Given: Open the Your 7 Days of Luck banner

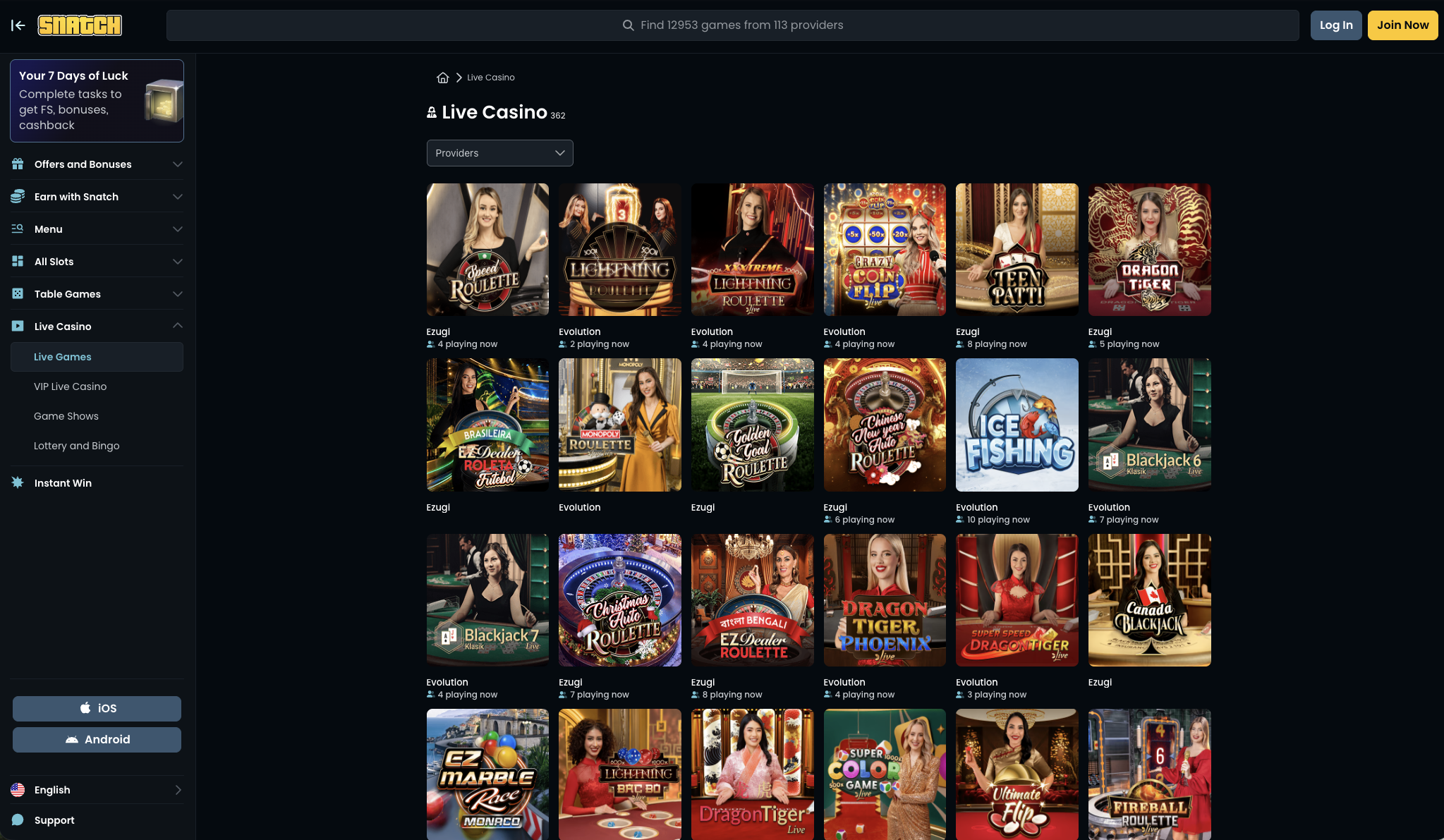Looking at the screenshot, I should (97, 101).
